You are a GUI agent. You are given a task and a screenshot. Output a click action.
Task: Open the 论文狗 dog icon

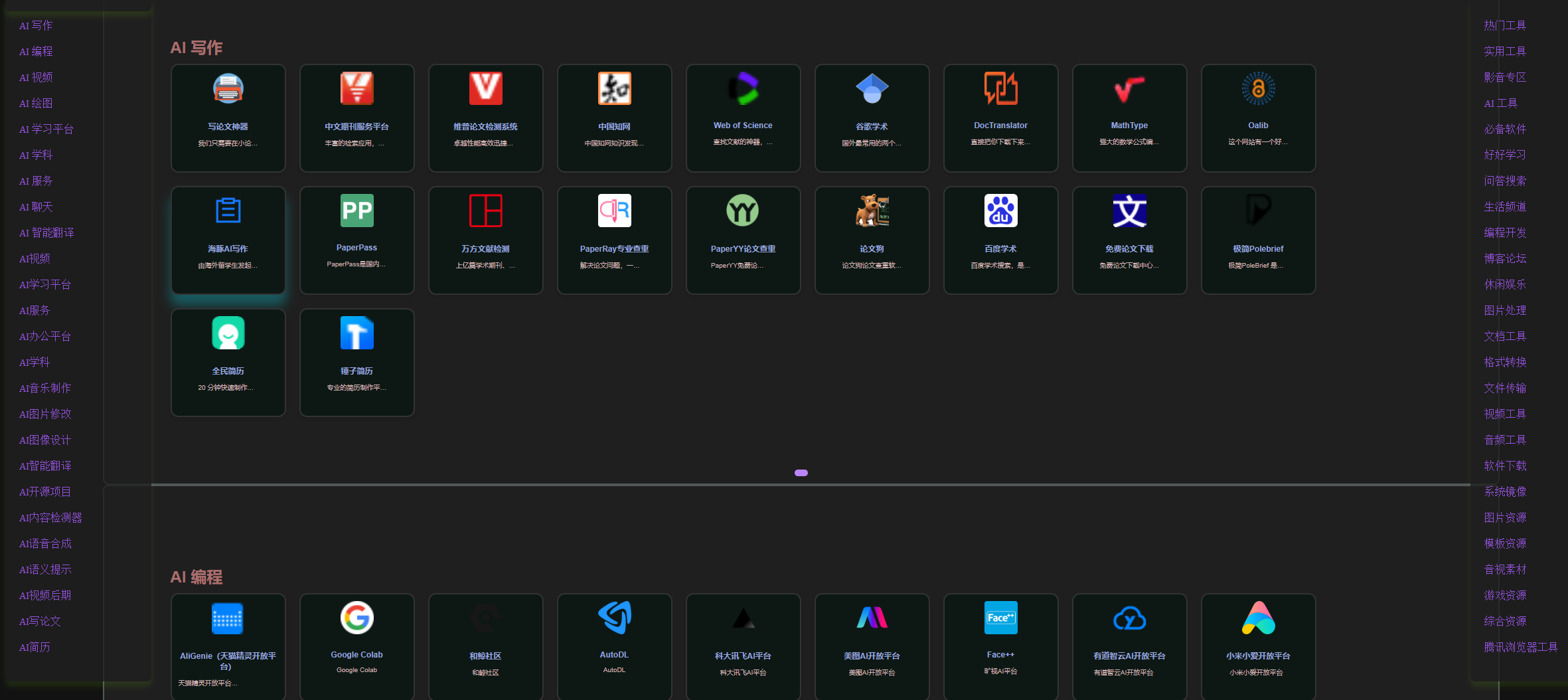872,211
